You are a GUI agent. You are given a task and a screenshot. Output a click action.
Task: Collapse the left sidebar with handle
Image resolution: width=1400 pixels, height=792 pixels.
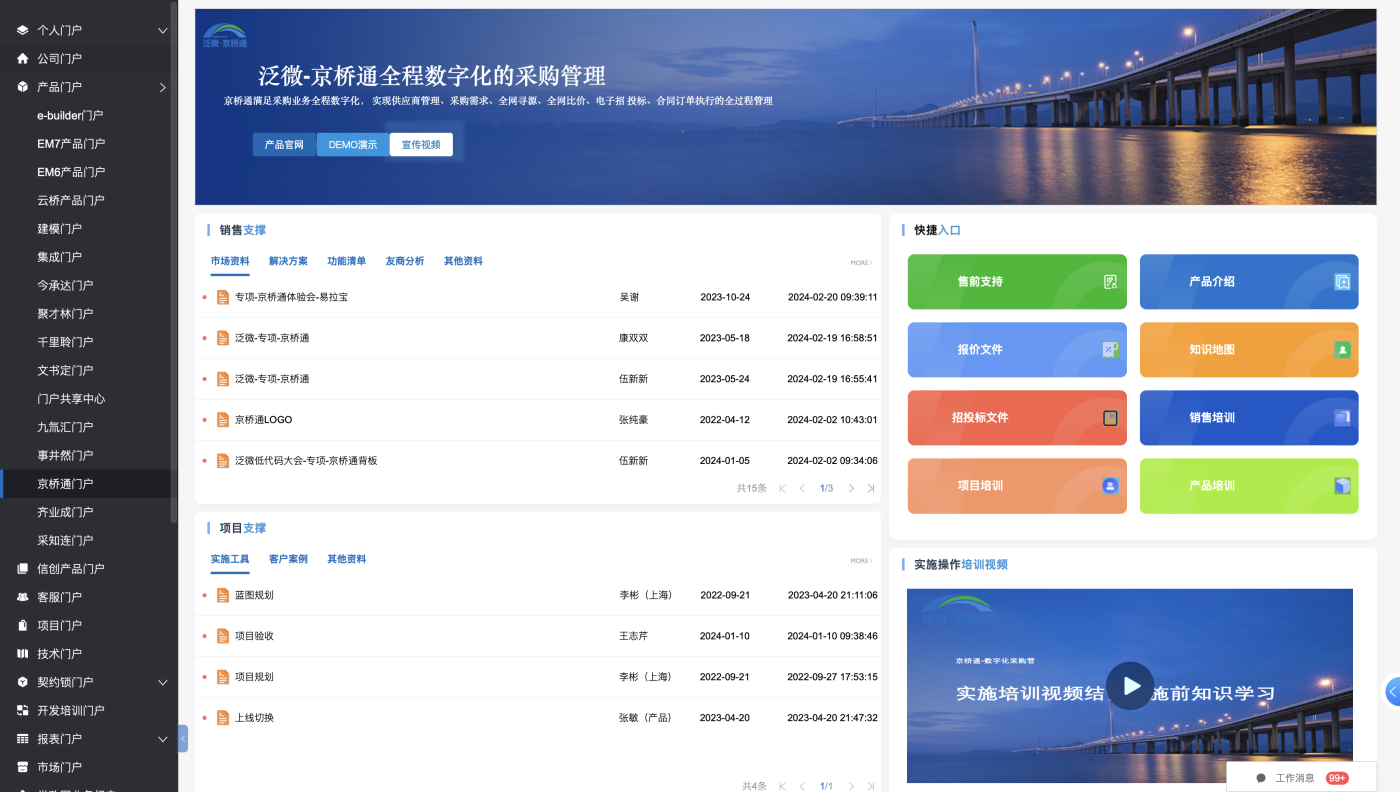click(183, 738)
